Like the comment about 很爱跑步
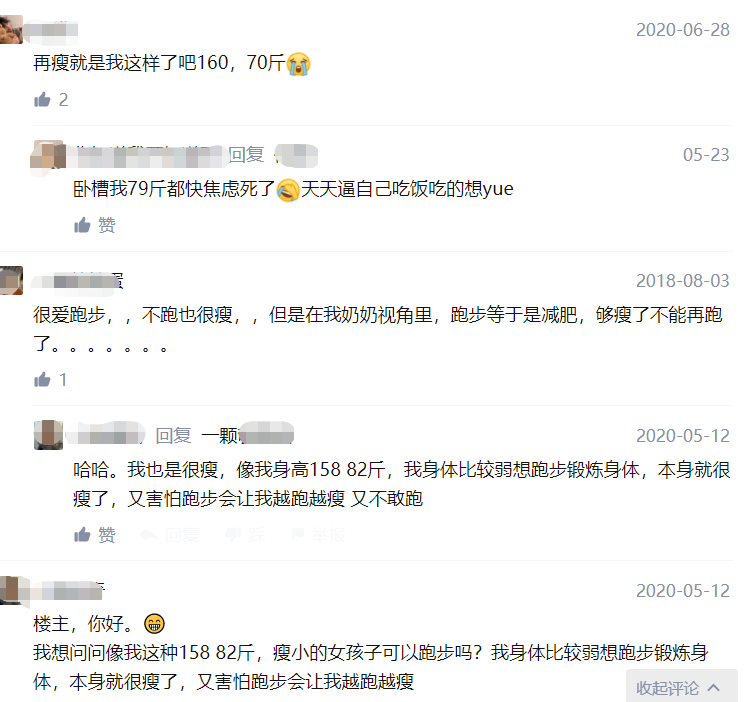This screenshot has height=702, width=745. click(42, 380)
